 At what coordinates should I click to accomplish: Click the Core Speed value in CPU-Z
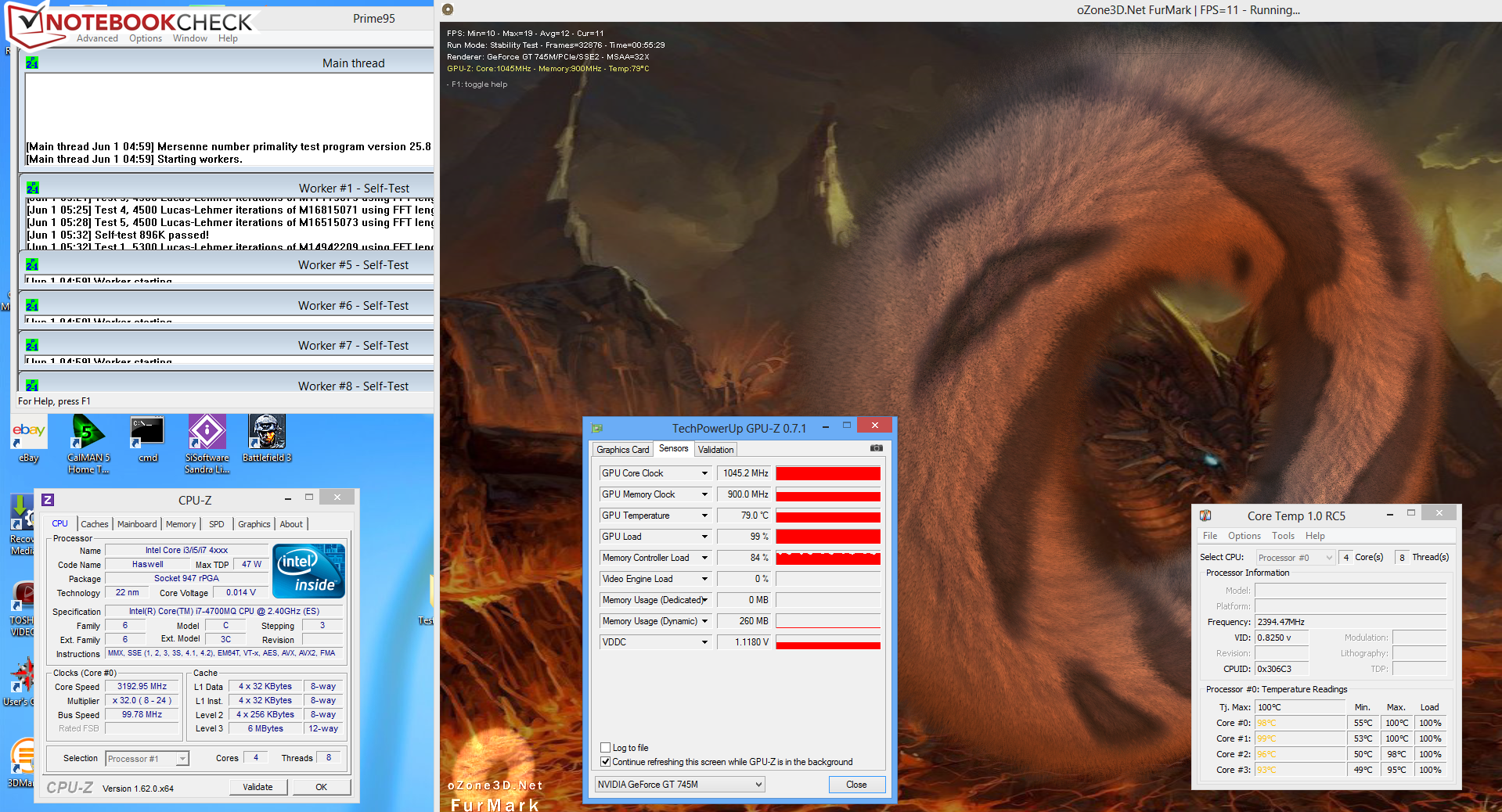click(x=142, y=687)
